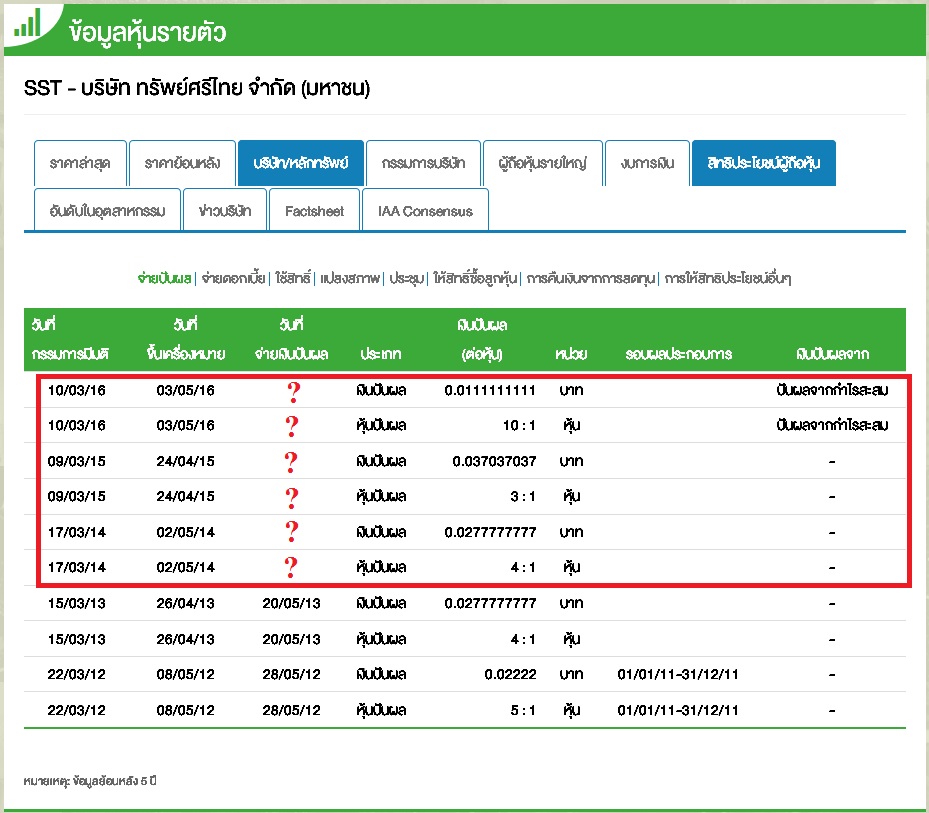Click the dividend value 0.037037037
The height and width of the screenshot is (813, 929).
[494, 461]
